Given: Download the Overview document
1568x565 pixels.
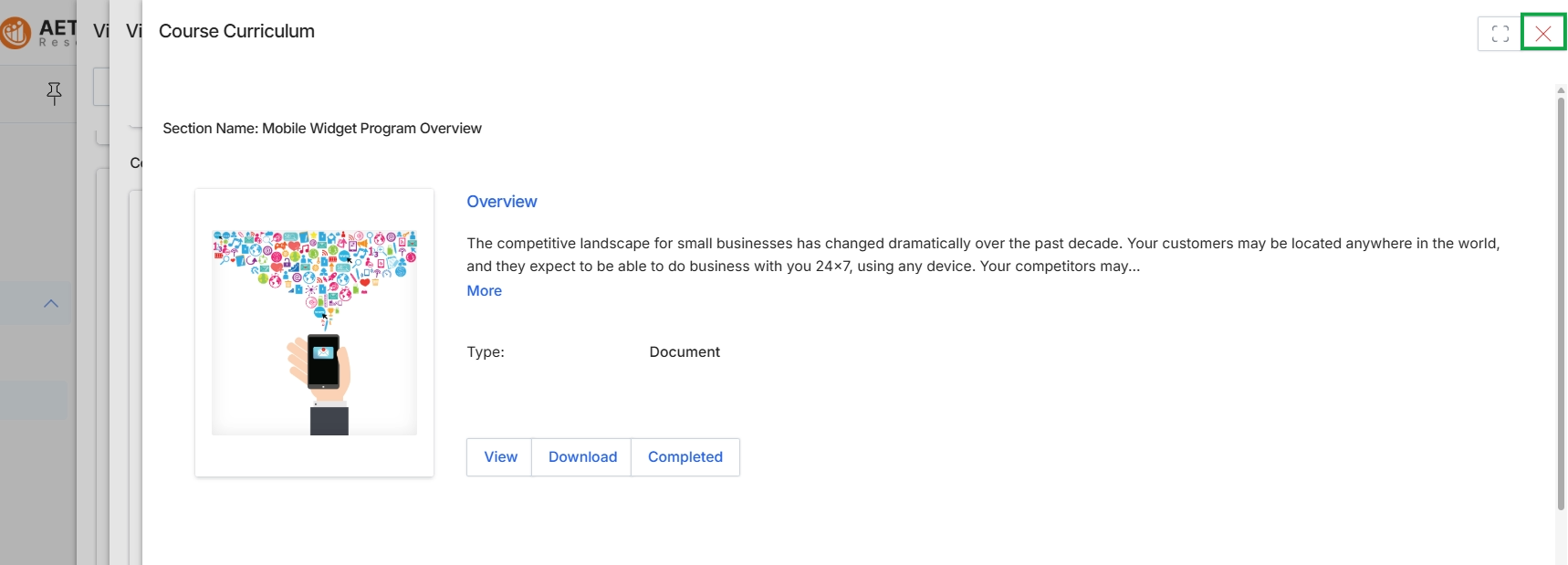Looking at the screenshot, I should point(582,457).
